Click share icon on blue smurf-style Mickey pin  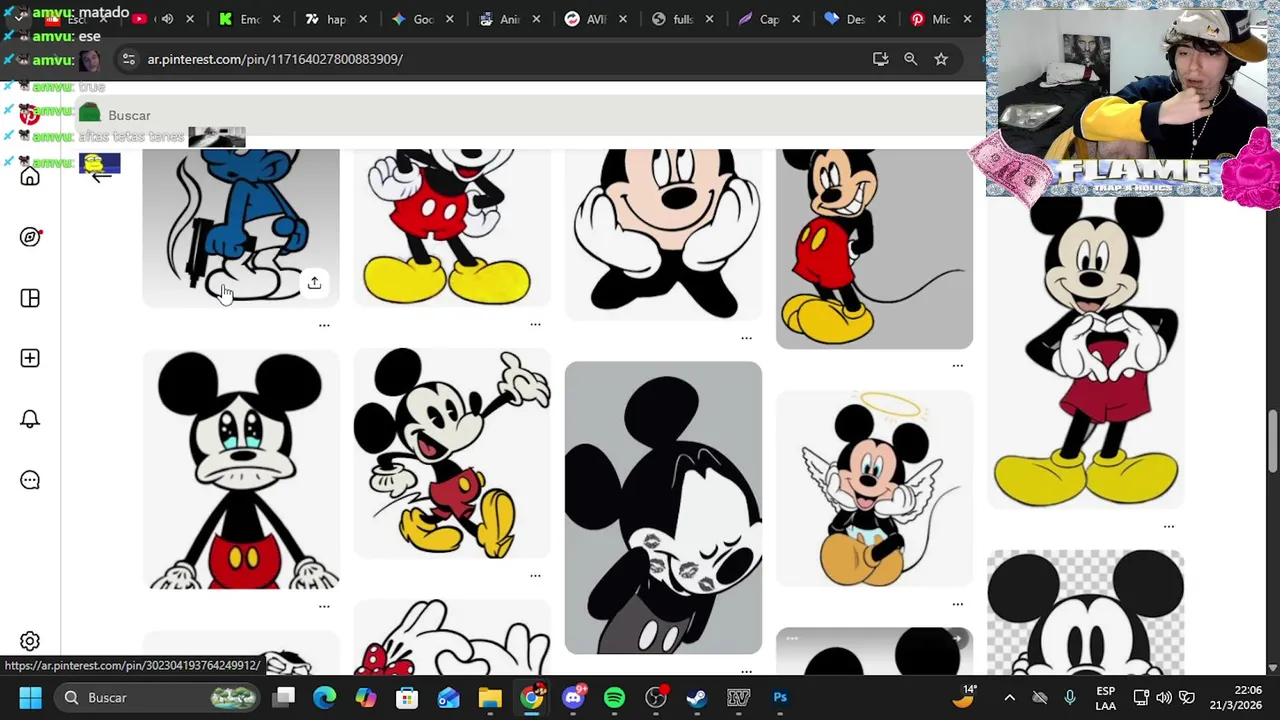pos(314,283)
